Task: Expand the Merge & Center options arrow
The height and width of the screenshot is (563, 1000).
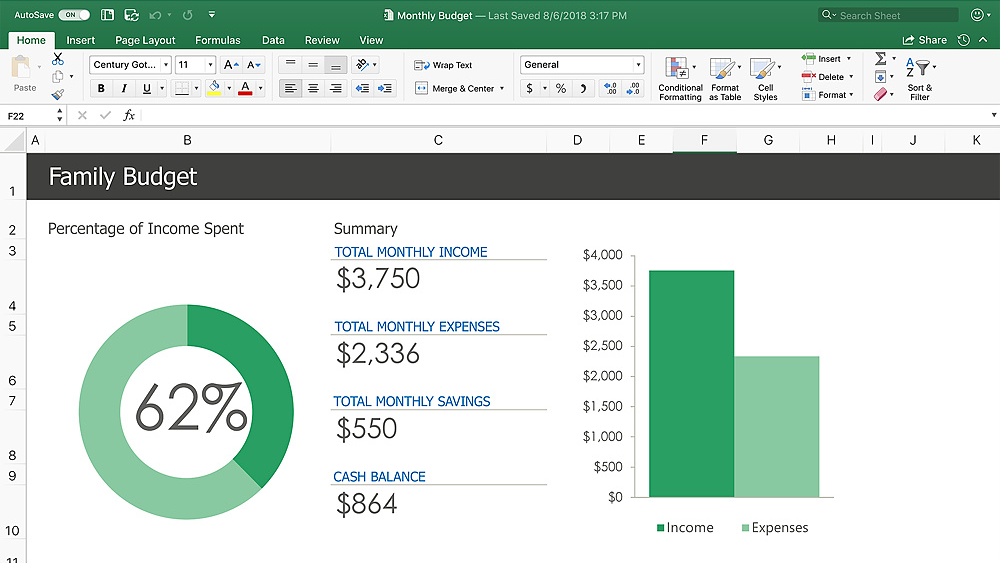Action: 502,89
